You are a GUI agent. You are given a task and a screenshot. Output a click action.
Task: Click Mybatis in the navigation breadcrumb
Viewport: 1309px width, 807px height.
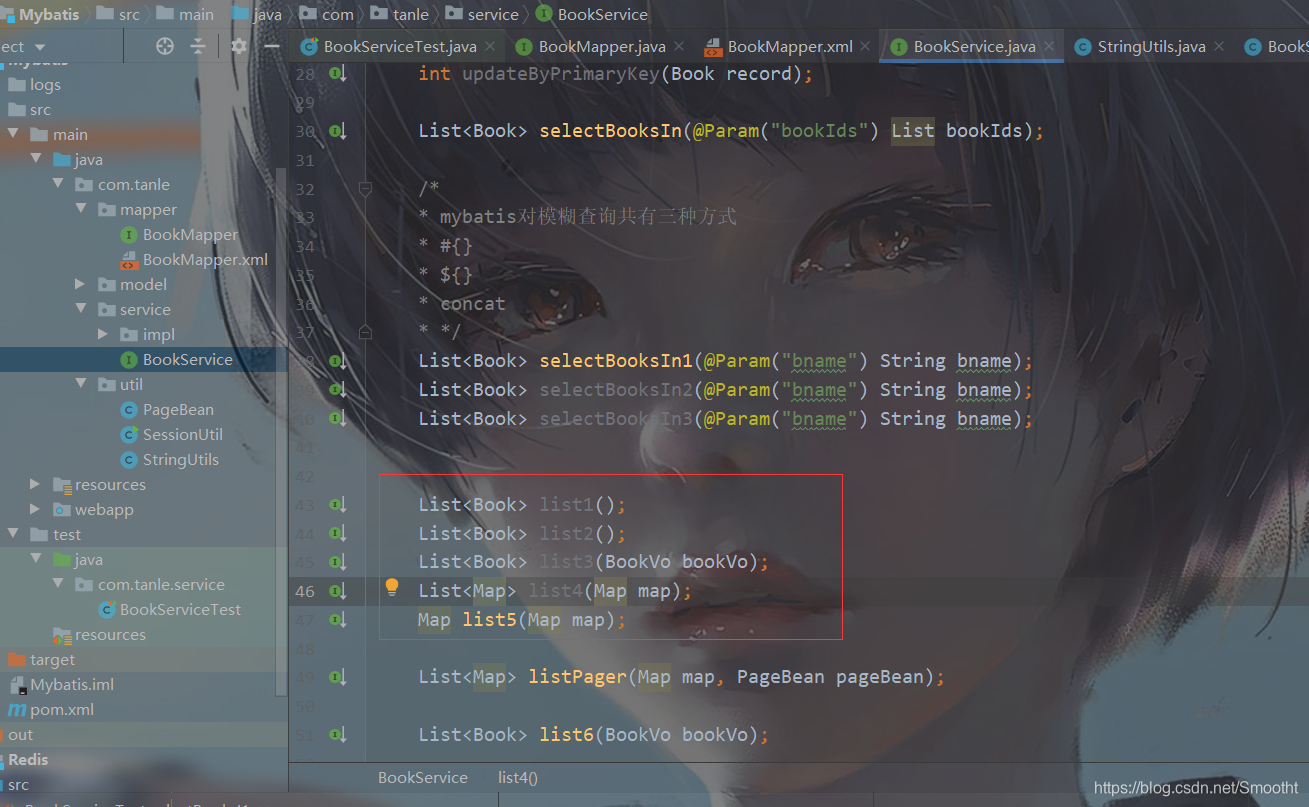48,14
